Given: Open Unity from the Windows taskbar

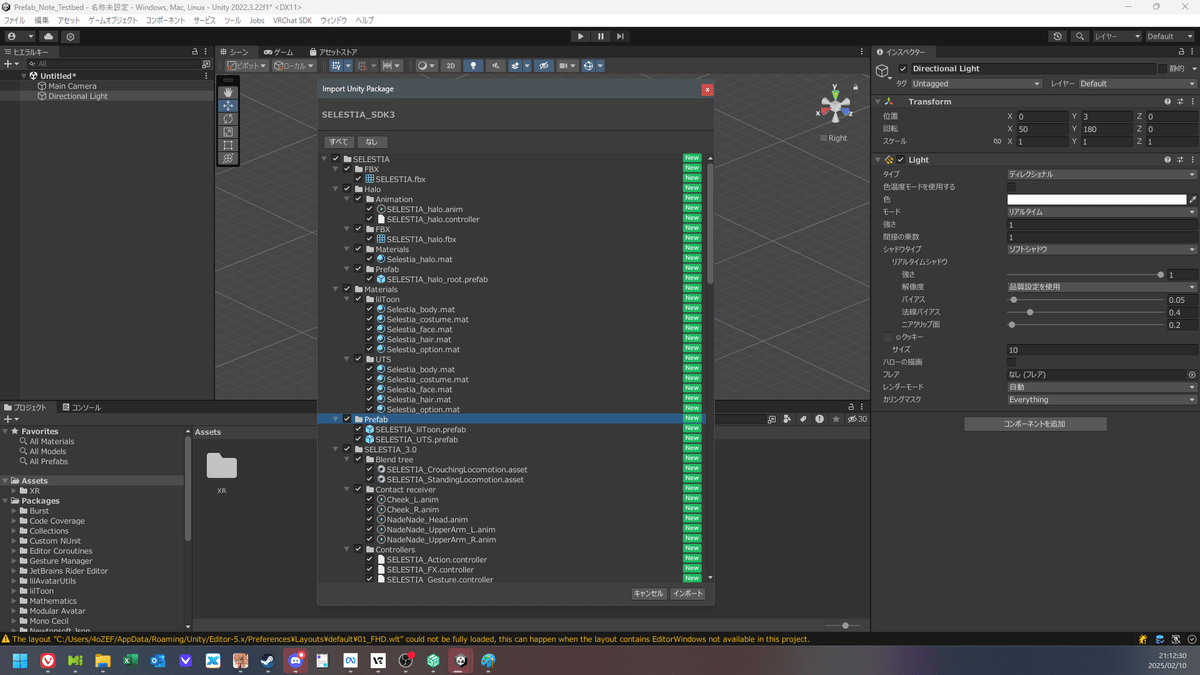Looking at the screenshot, I should (460, 661).
